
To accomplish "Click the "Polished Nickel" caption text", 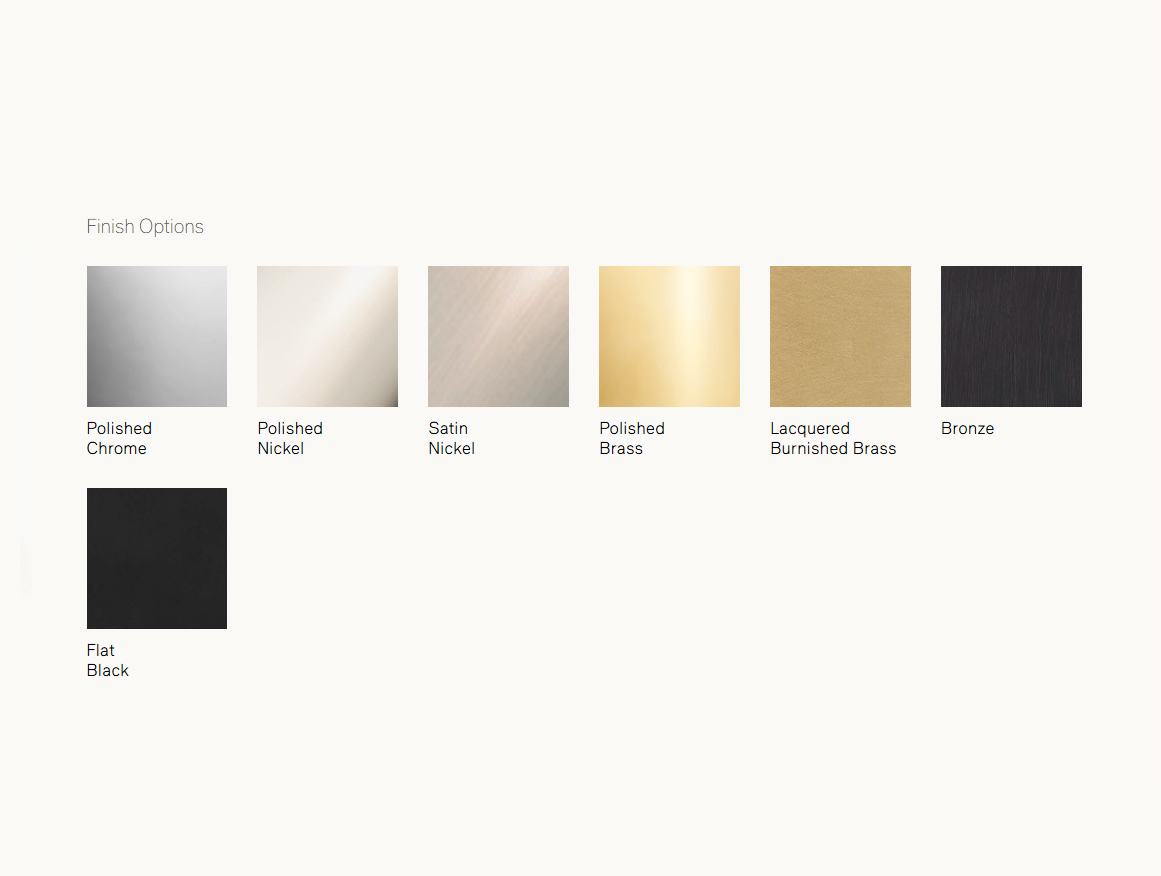I will (290, 438).
